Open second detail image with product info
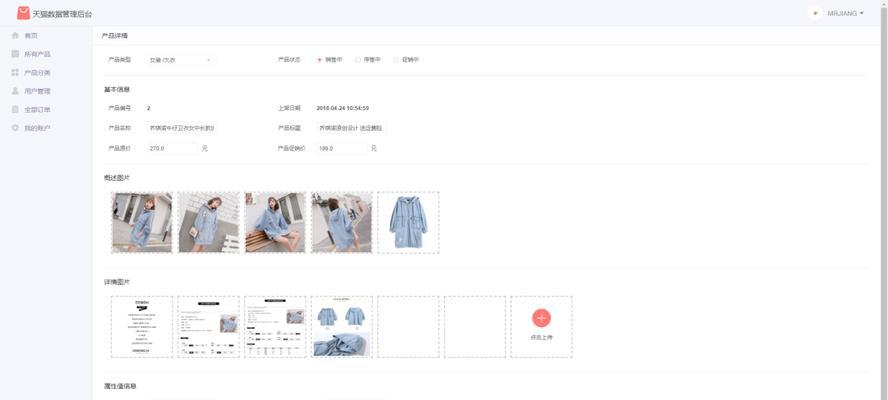The width and height of the screenshot is (888, 400). (x=208, y=327)
